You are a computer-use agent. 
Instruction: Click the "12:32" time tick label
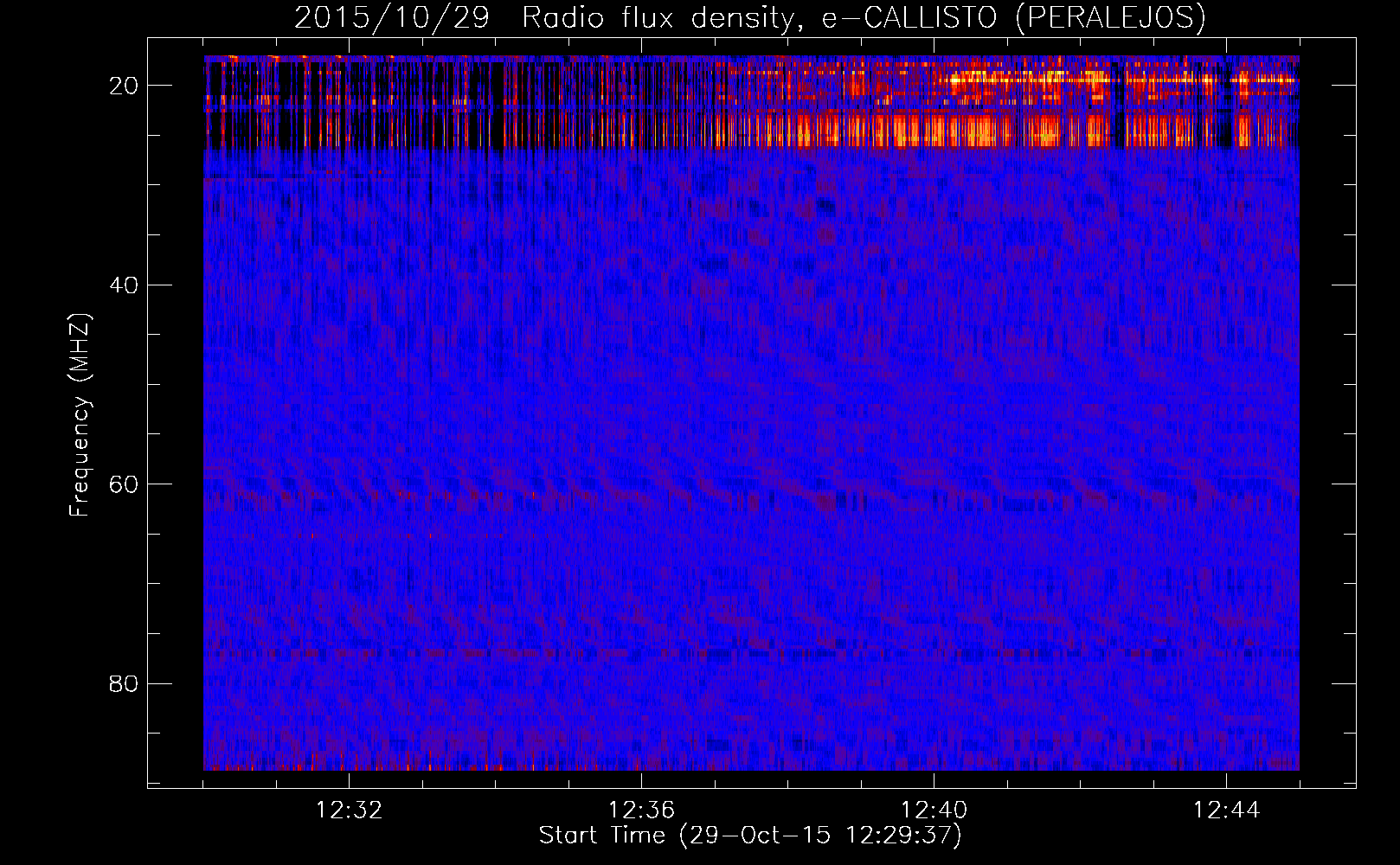click(349, 811)
